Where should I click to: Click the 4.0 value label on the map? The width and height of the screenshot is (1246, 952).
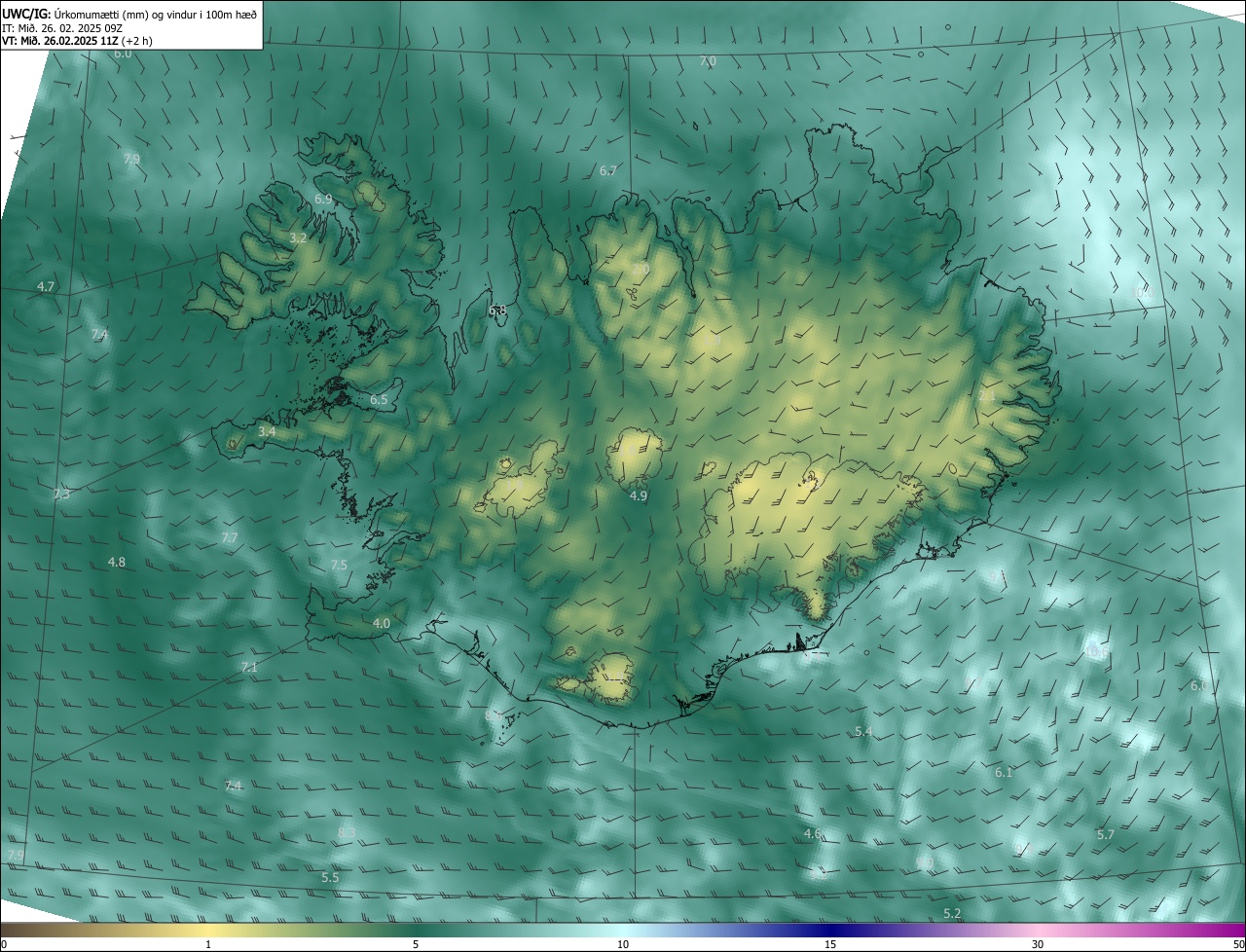[382, 623]
